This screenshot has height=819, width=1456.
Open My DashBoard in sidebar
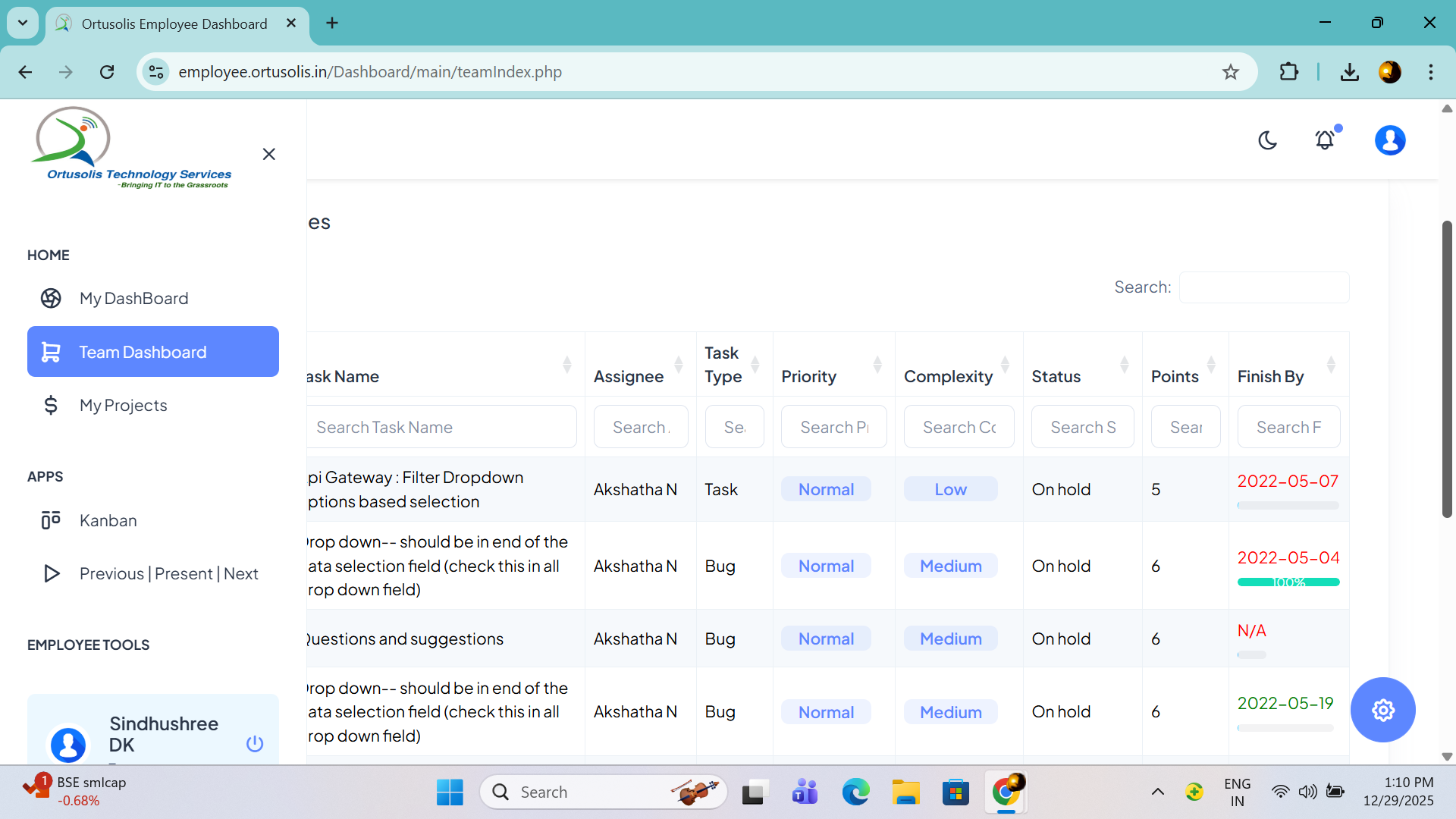[133, 298]
